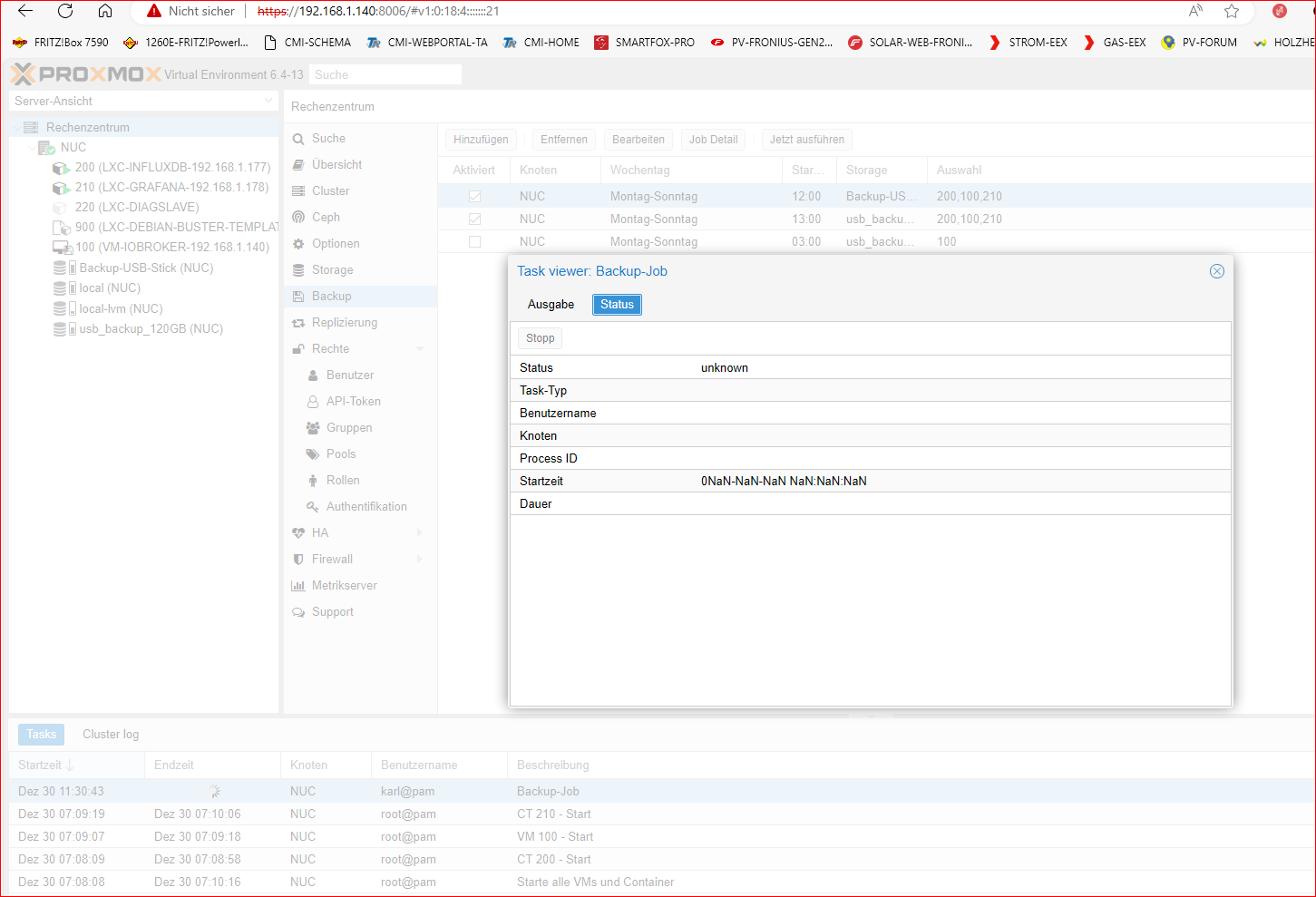The height and width of the screenshot is (897, 1316).
Task: Switch to Cluster log tab
Action: (x=111, y=734)
